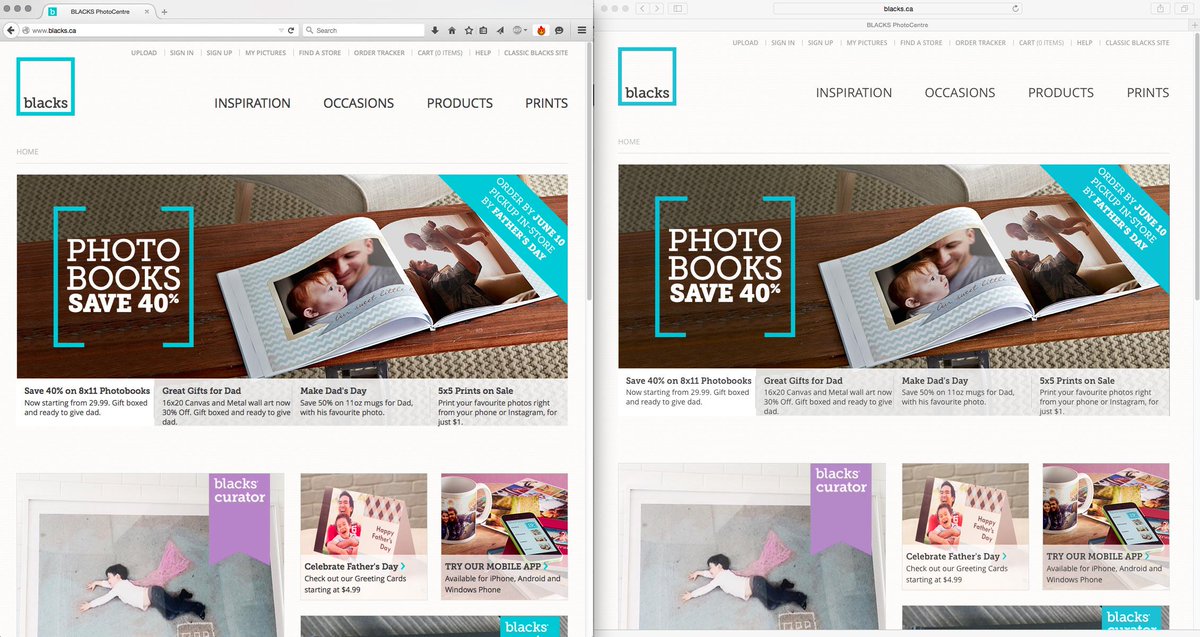This screenshot has width=1200, height=637.
Task: Open CLASSIC BLACKS SITE in Firefox window
Action: click(536, 53)
